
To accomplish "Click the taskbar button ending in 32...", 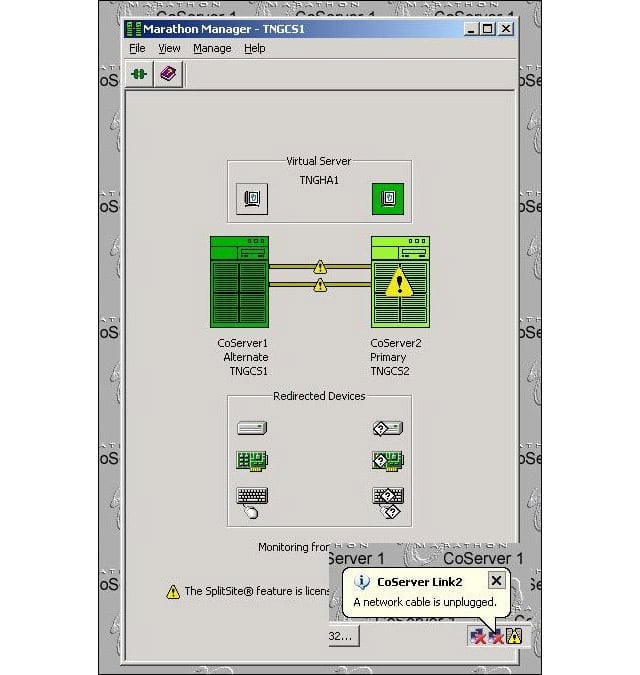I will click(343, 636).
